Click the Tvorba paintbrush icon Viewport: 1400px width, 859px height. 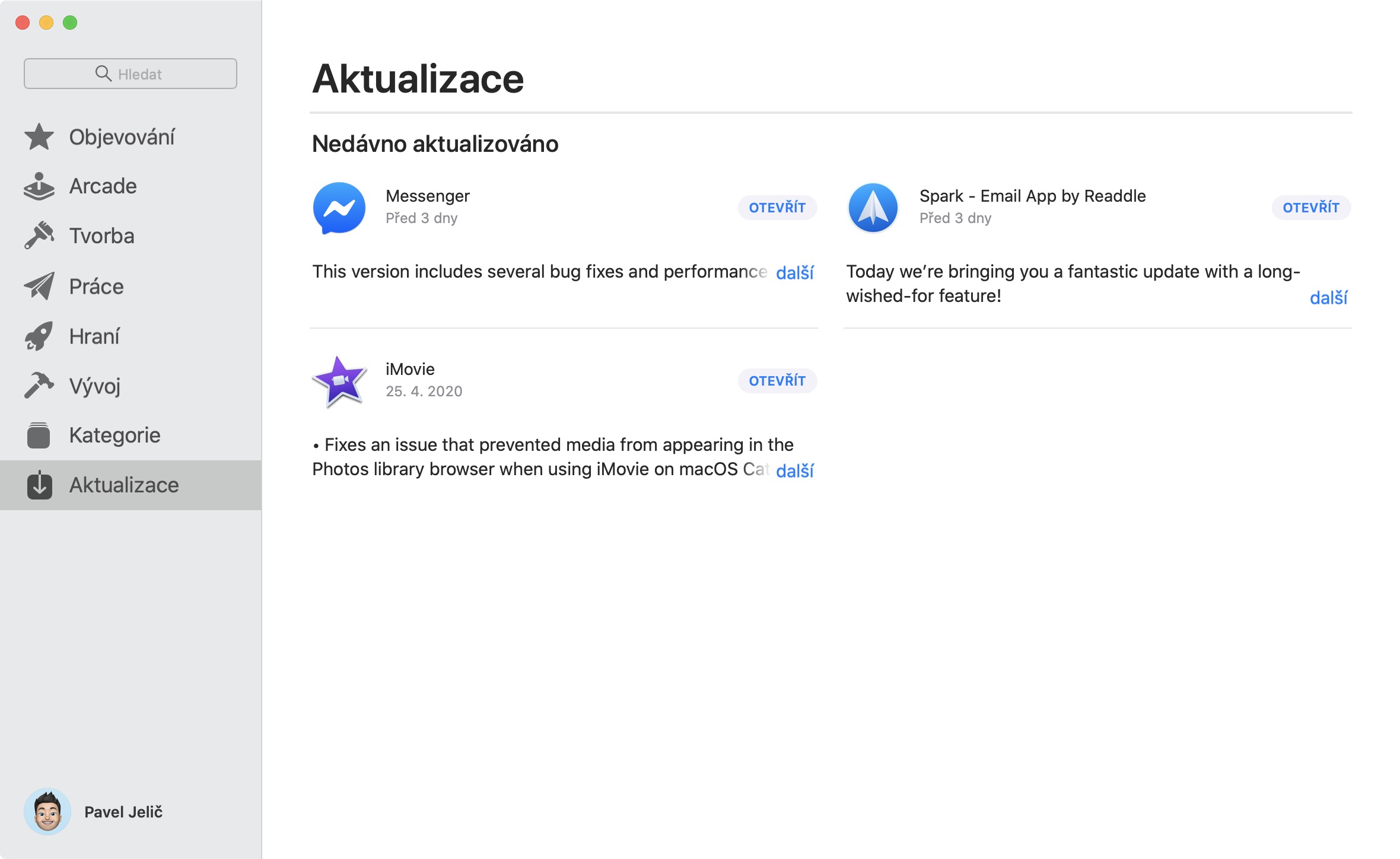(x=39, y=236)
